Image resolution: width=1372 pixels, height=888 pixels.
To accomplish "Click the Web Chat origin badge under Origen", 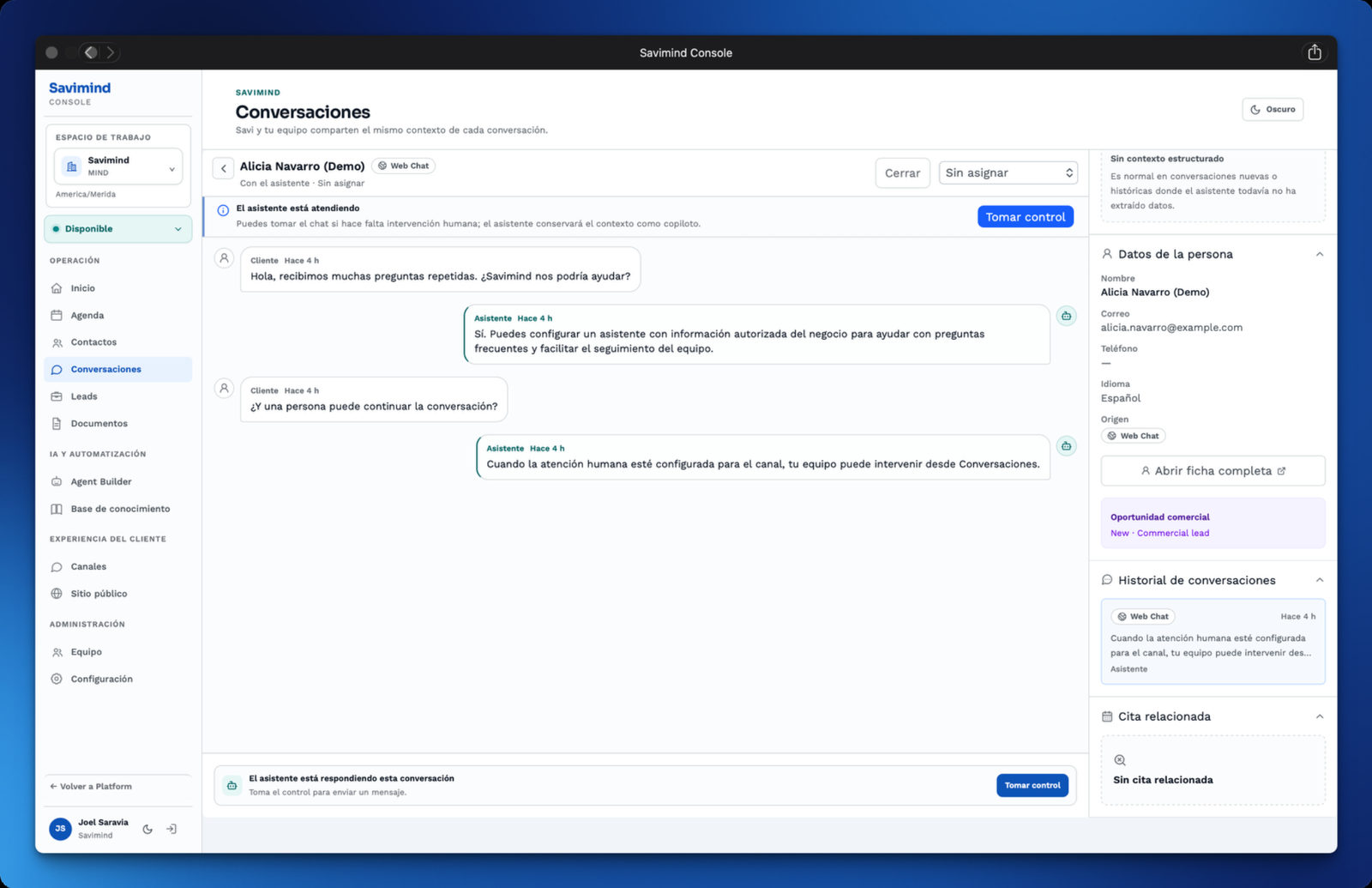I will pyautogui.click(x=1133, y=436).
